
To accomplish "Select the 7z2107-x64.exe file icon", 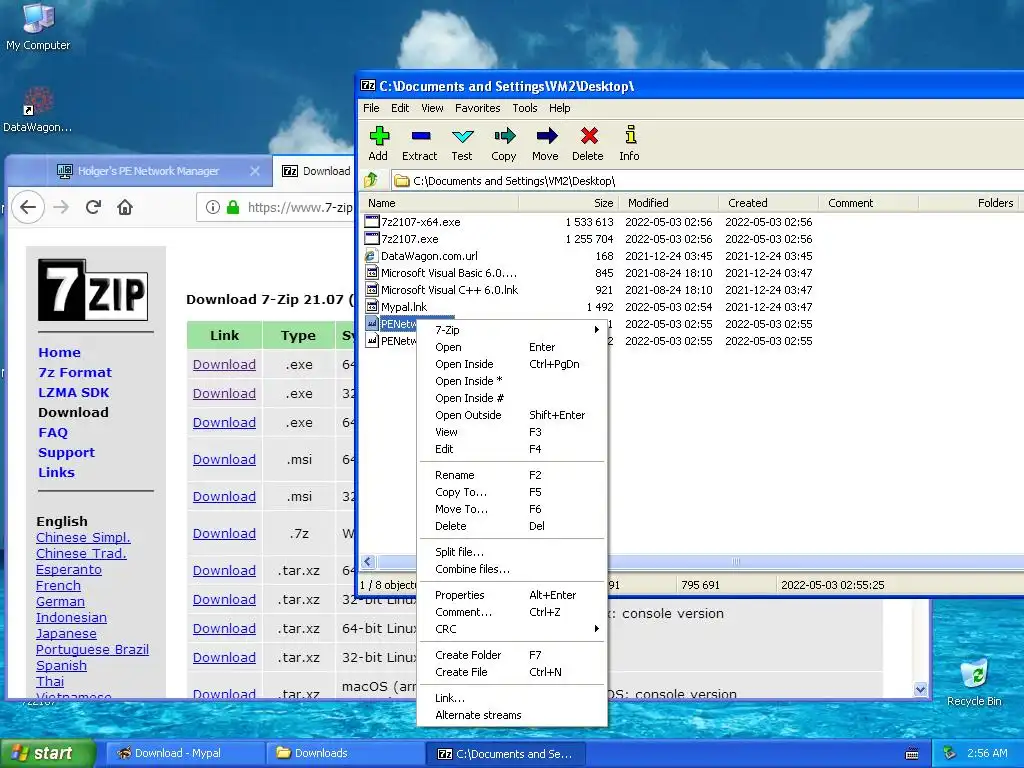I will click(372, 222).
